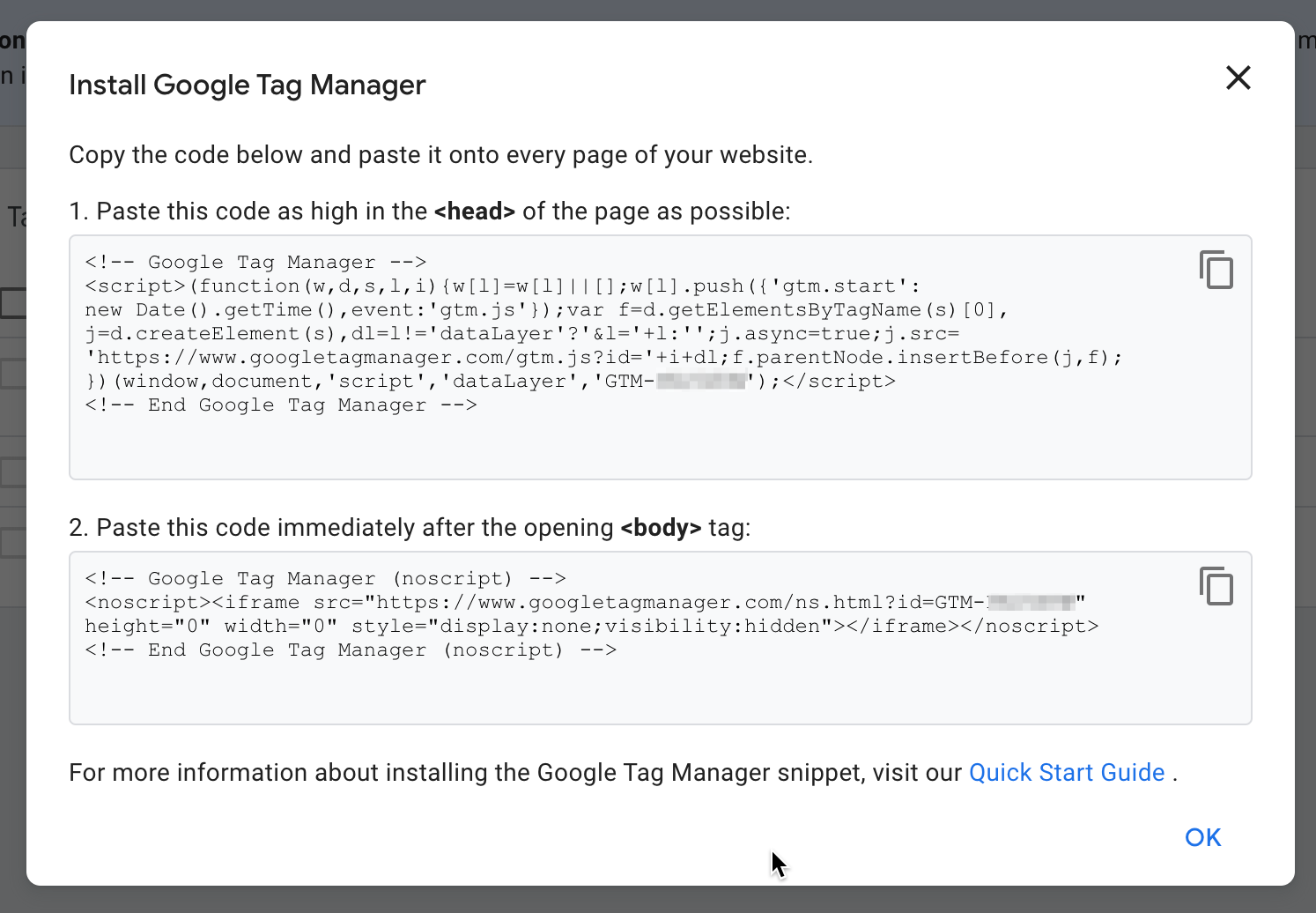1316x913 pixels.
Task: Click OK to confirm the installation instructions
Action: point(1201,837)
